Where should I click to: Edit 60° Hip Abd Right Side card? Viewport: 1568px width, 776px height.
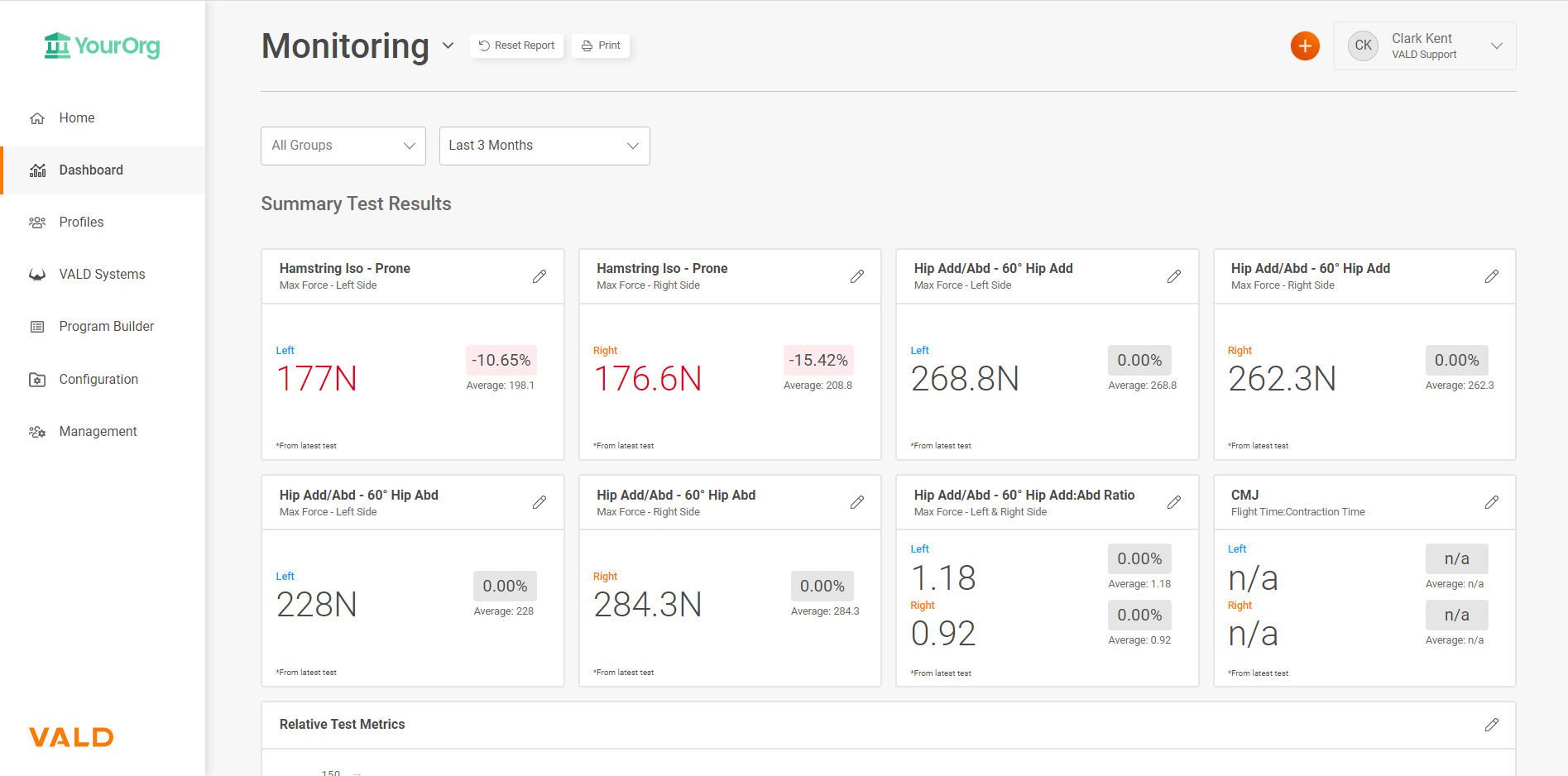(x=857, y=502)
